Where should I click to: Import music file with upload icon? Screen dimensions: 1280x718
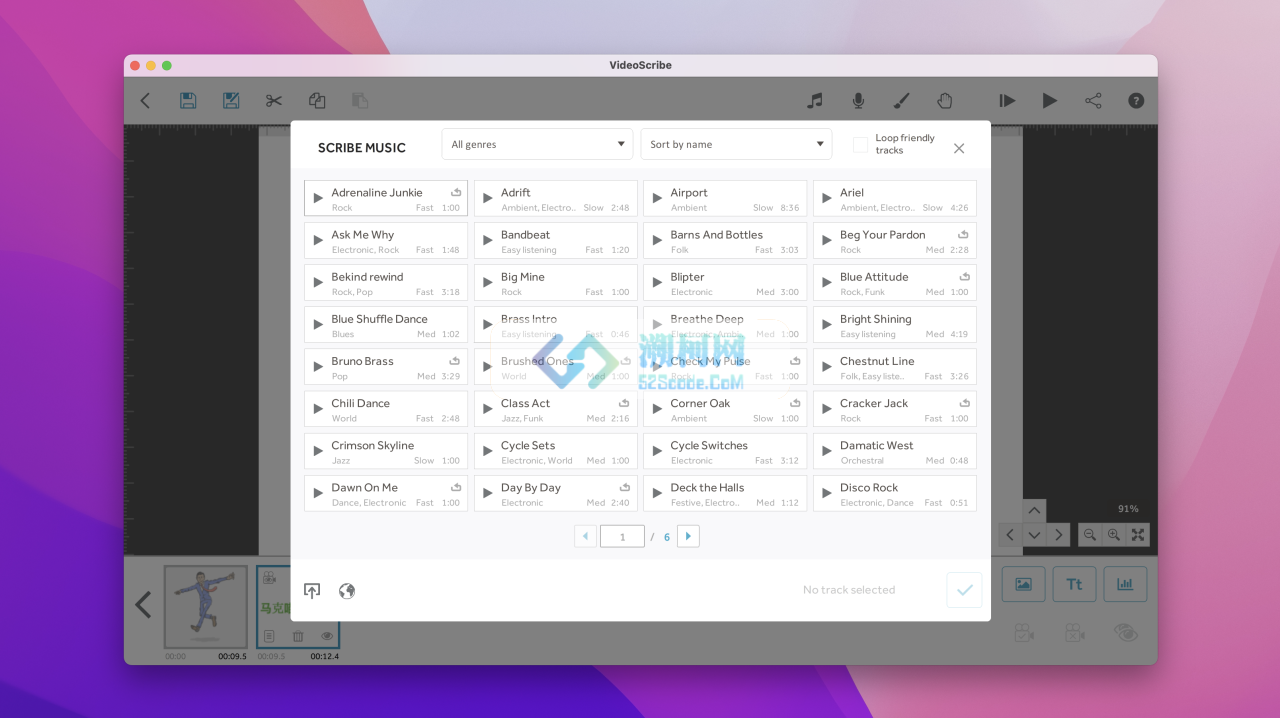point(312,591)
